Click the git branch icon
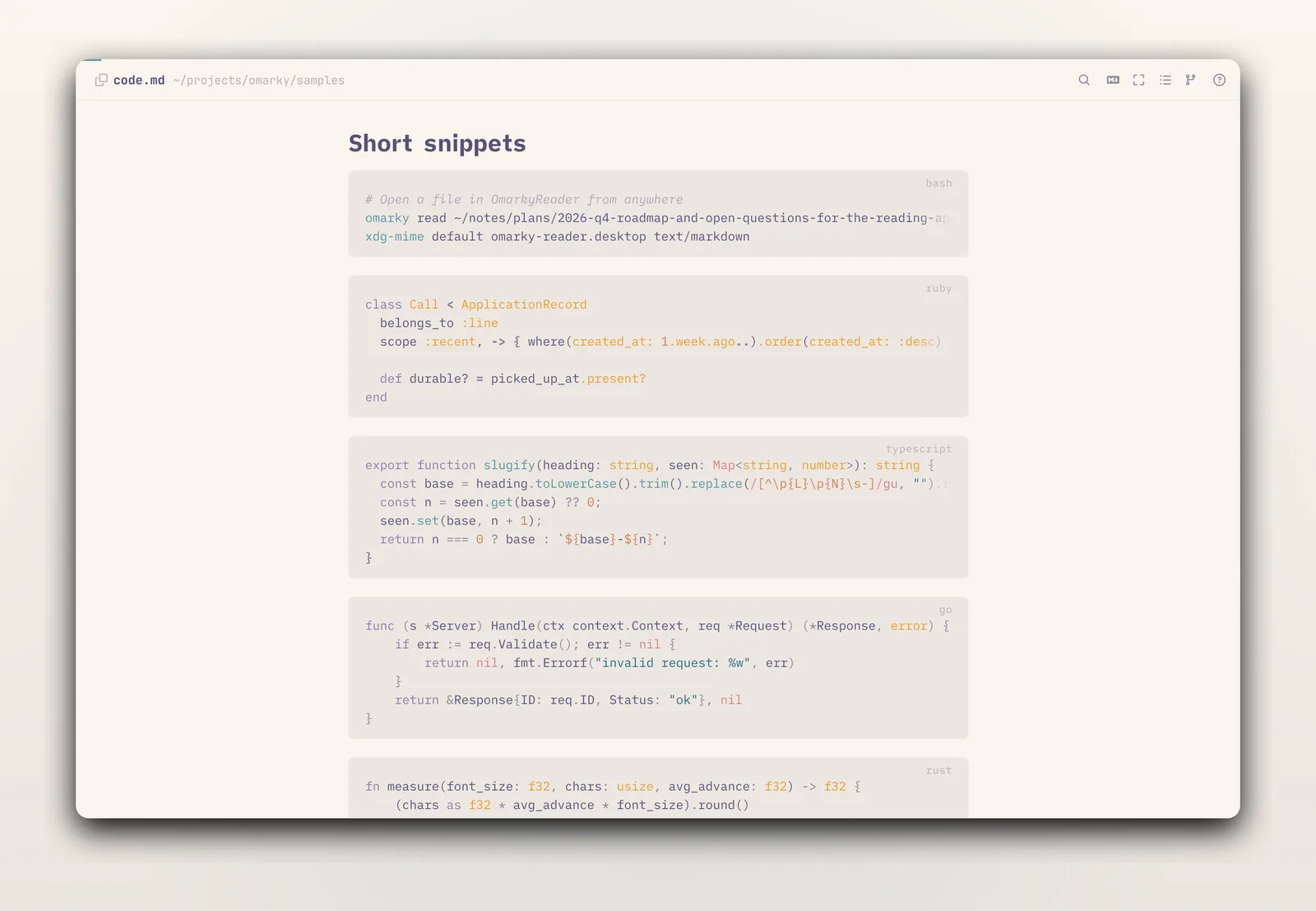Screen dimensions: 1316x911 1190,80
